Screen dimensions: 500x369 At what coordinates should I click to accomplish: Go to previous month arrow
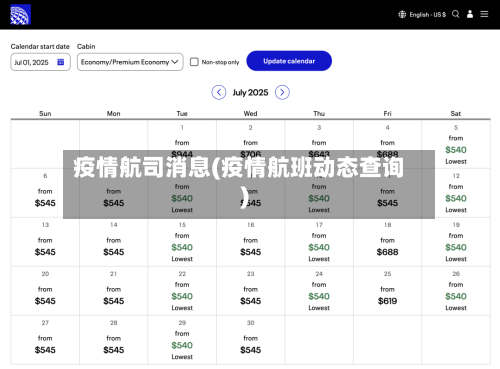tap(219, 92)
